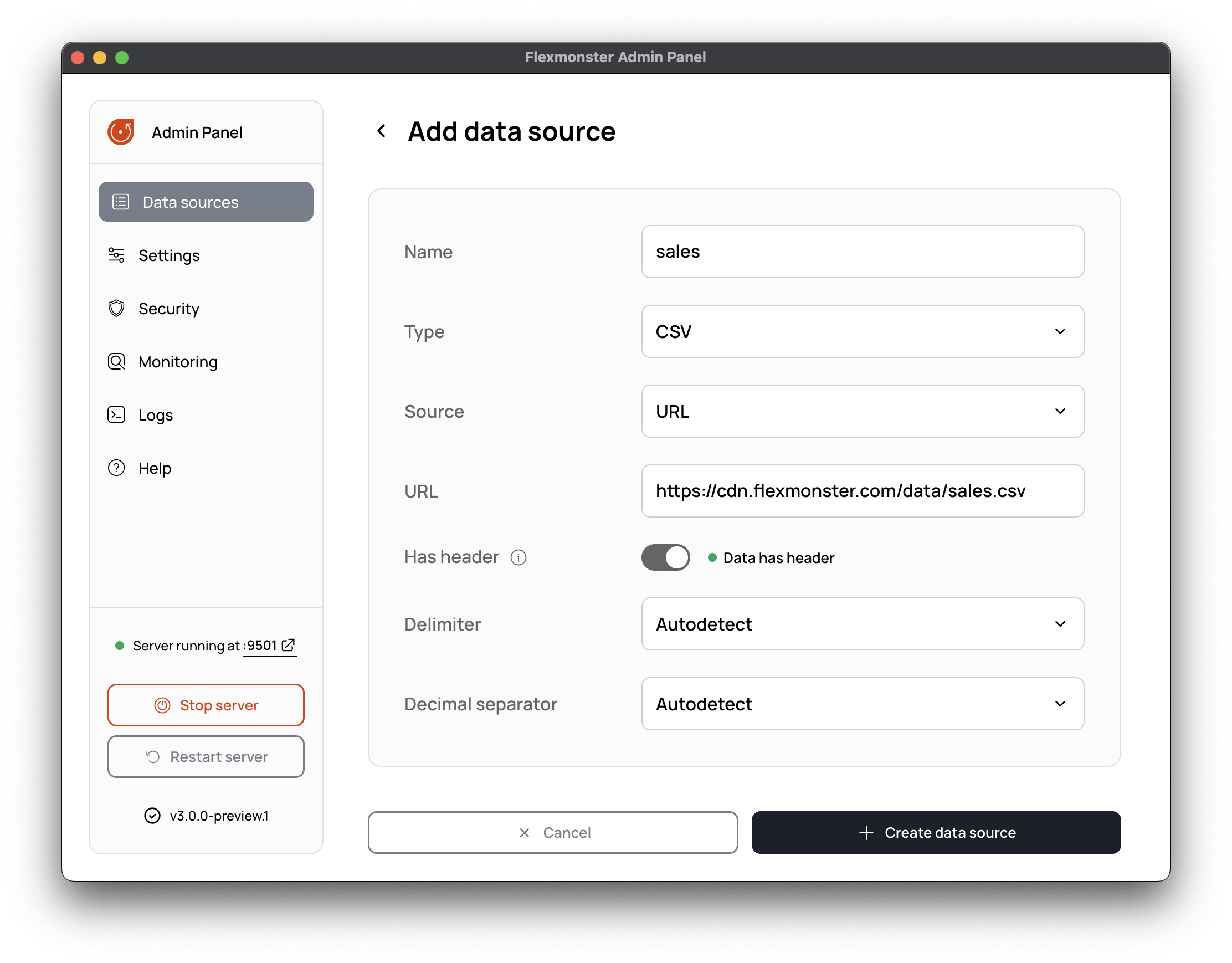This screenshot has height=963, width=1232.
Task: Click the back arrow next to Add data source
Action: point(382,131)
